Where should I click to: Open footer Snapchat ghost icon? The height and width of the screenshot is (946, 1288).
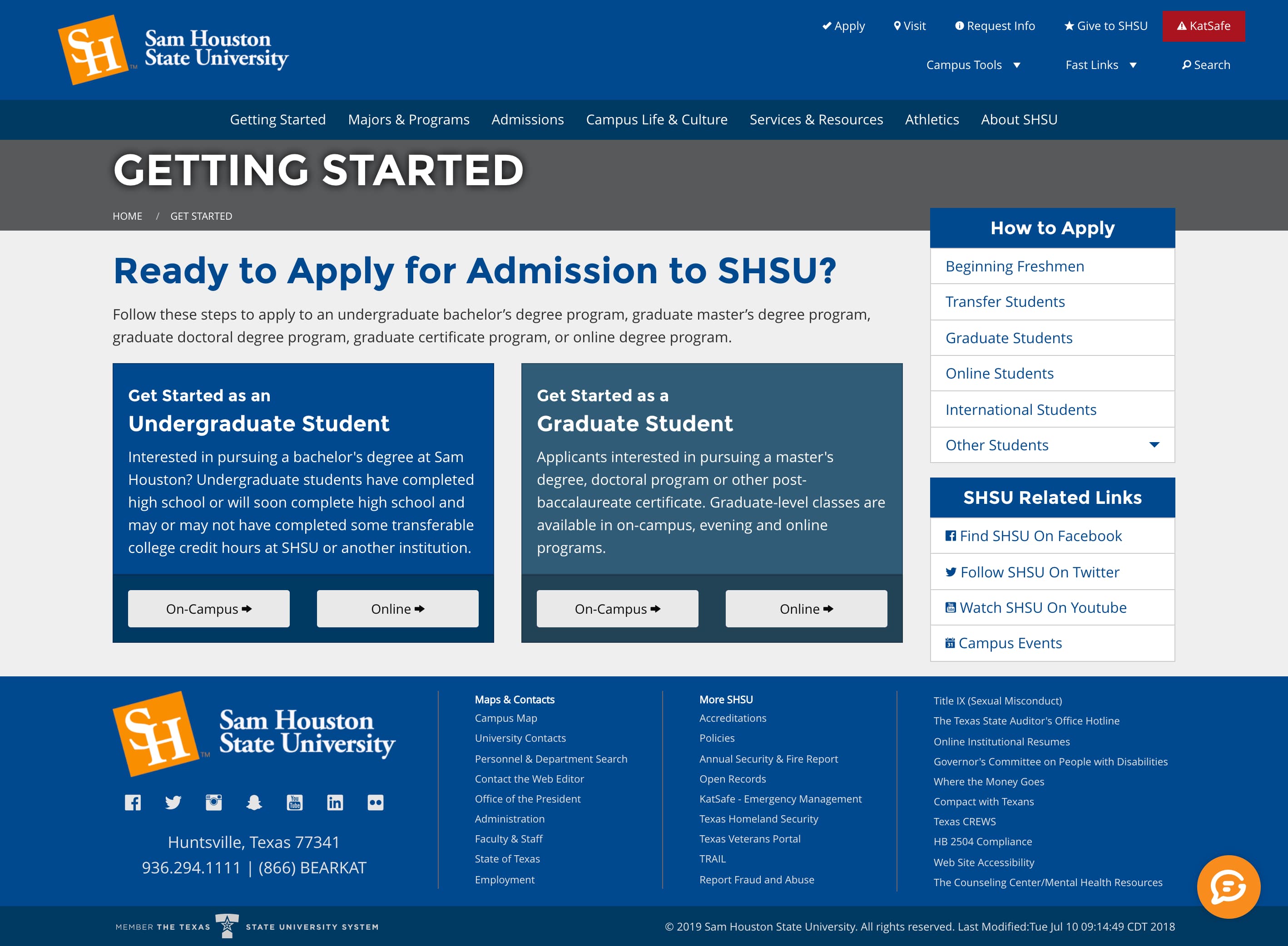tap(254, 802)
